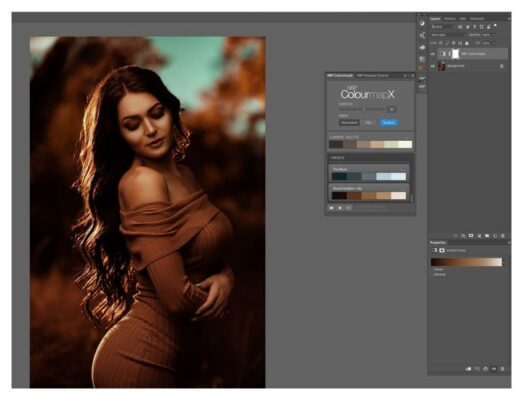Open the Layers panel flyout menu
This screenshot has height=400, width=523.
(x=509, y=19)
